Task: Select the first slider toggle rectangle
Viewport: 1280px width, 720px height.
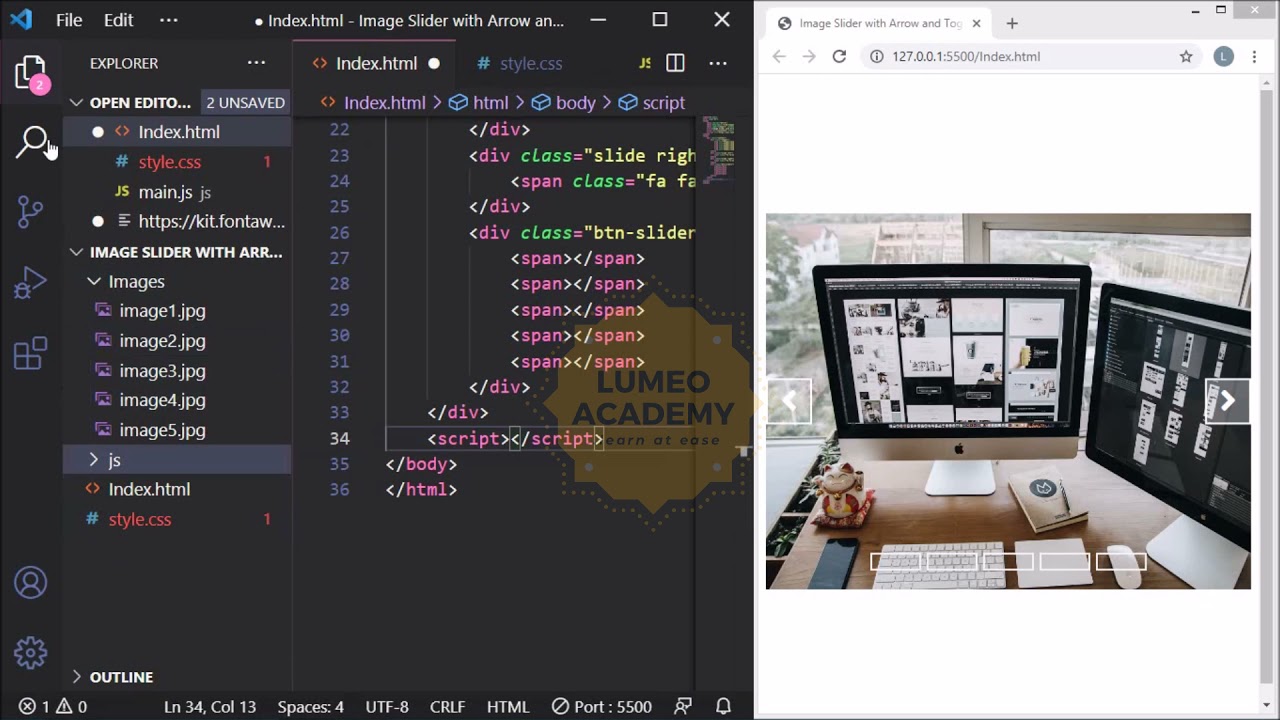Action: pos(895,562)
